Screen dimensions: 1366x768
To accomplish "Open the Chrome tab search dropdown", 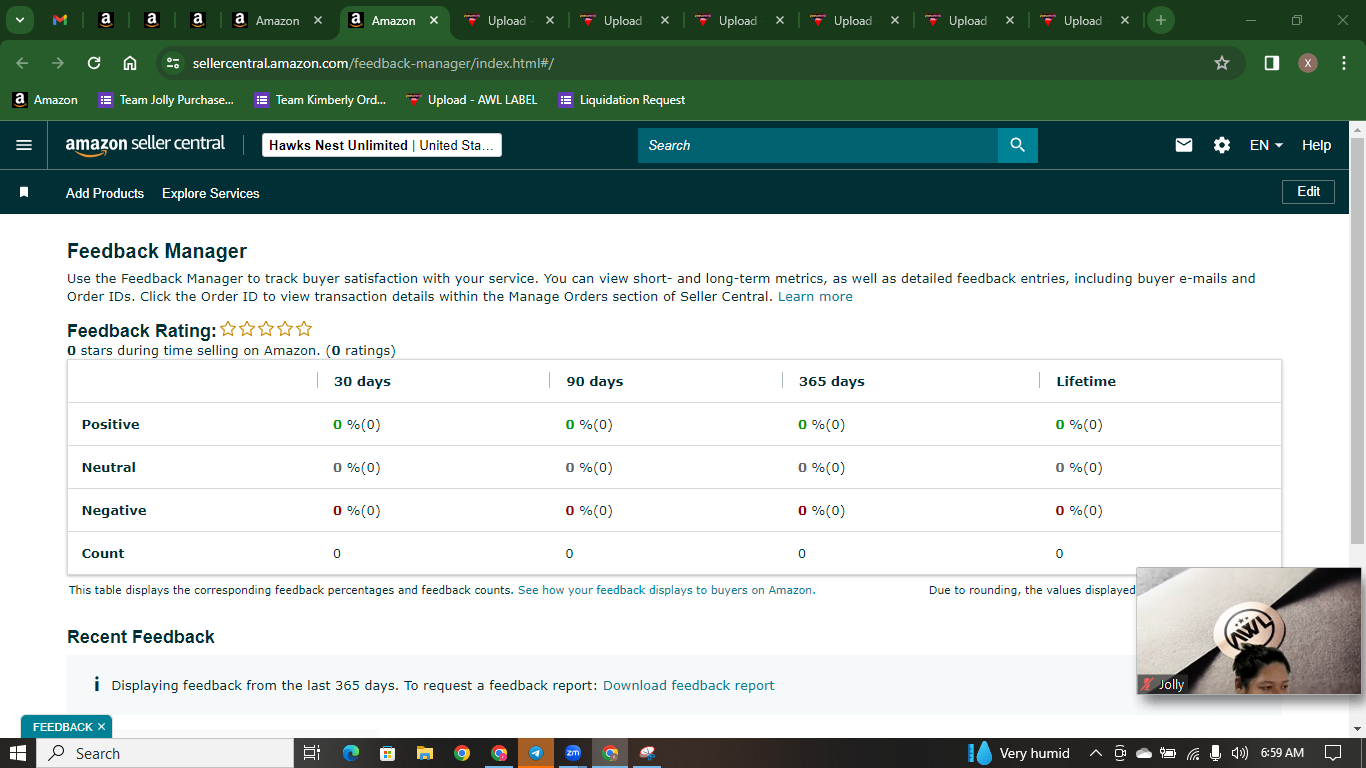I will coord(19,20).
